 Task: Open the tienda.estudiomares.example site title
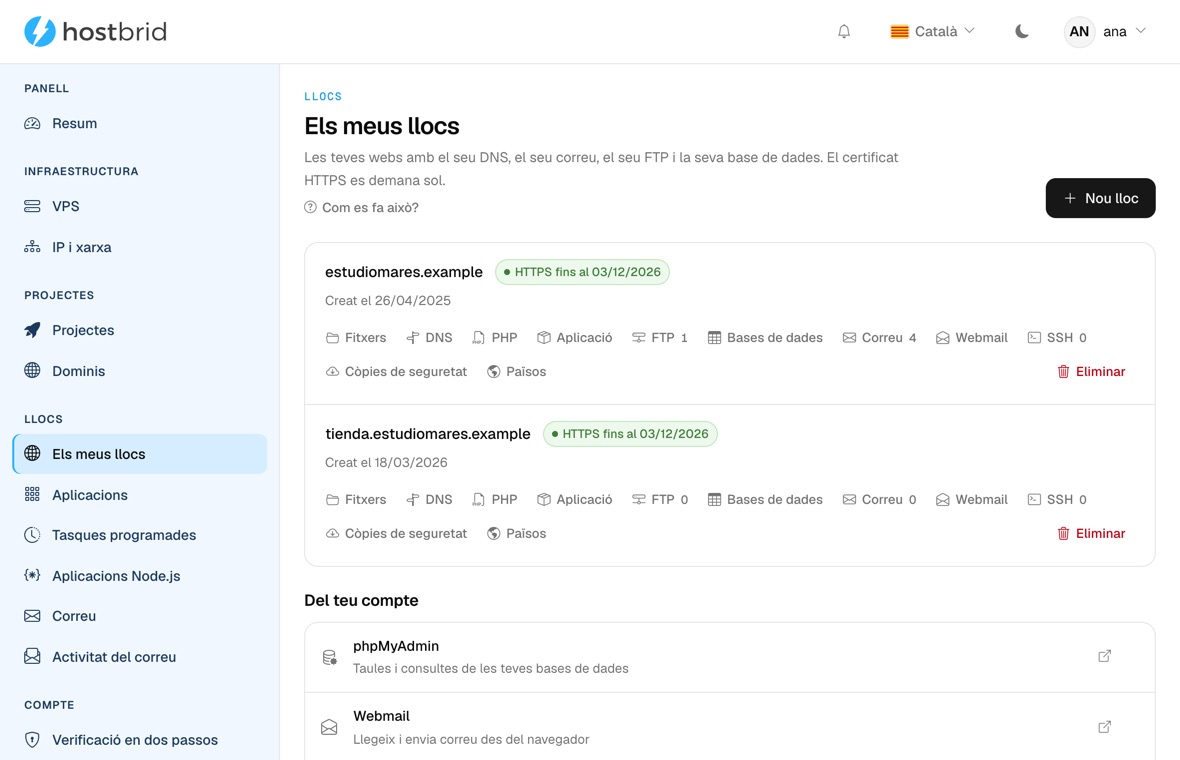427,433
